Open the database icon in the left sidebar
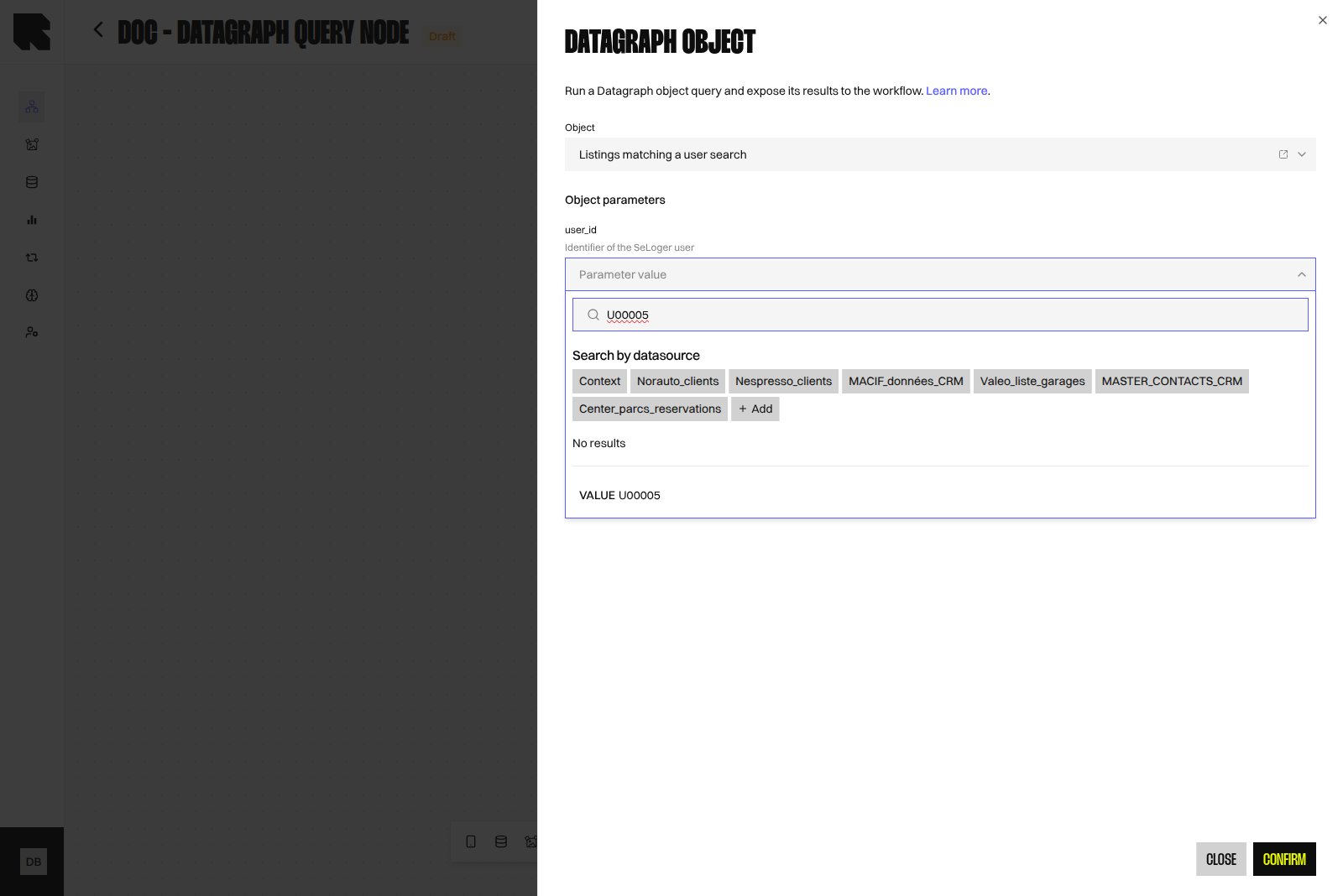Screen dimensions: 1343x896 32,182
